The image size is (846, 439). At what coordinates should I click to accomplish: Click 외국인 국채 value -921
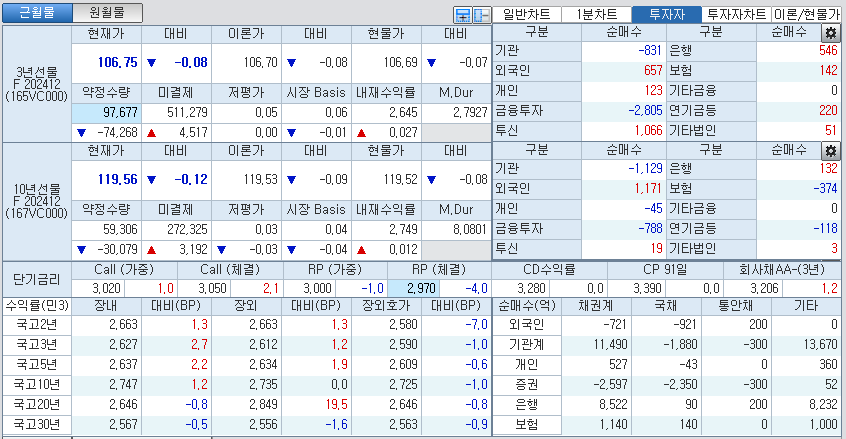pyautogui.click(x=685, y=325)
